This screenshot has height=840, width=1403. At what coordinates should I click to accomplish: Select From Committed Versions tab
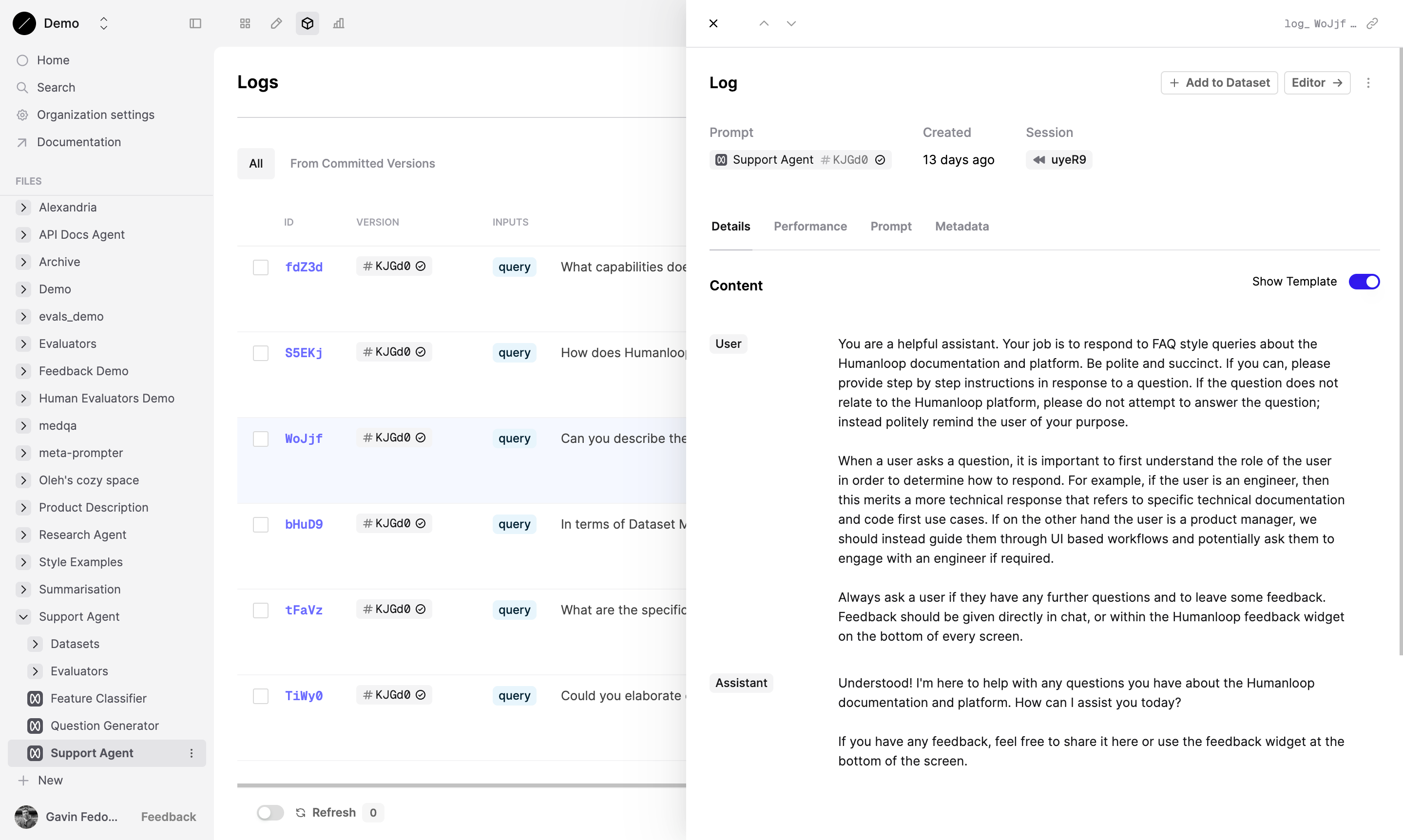(x=363, y=164)
